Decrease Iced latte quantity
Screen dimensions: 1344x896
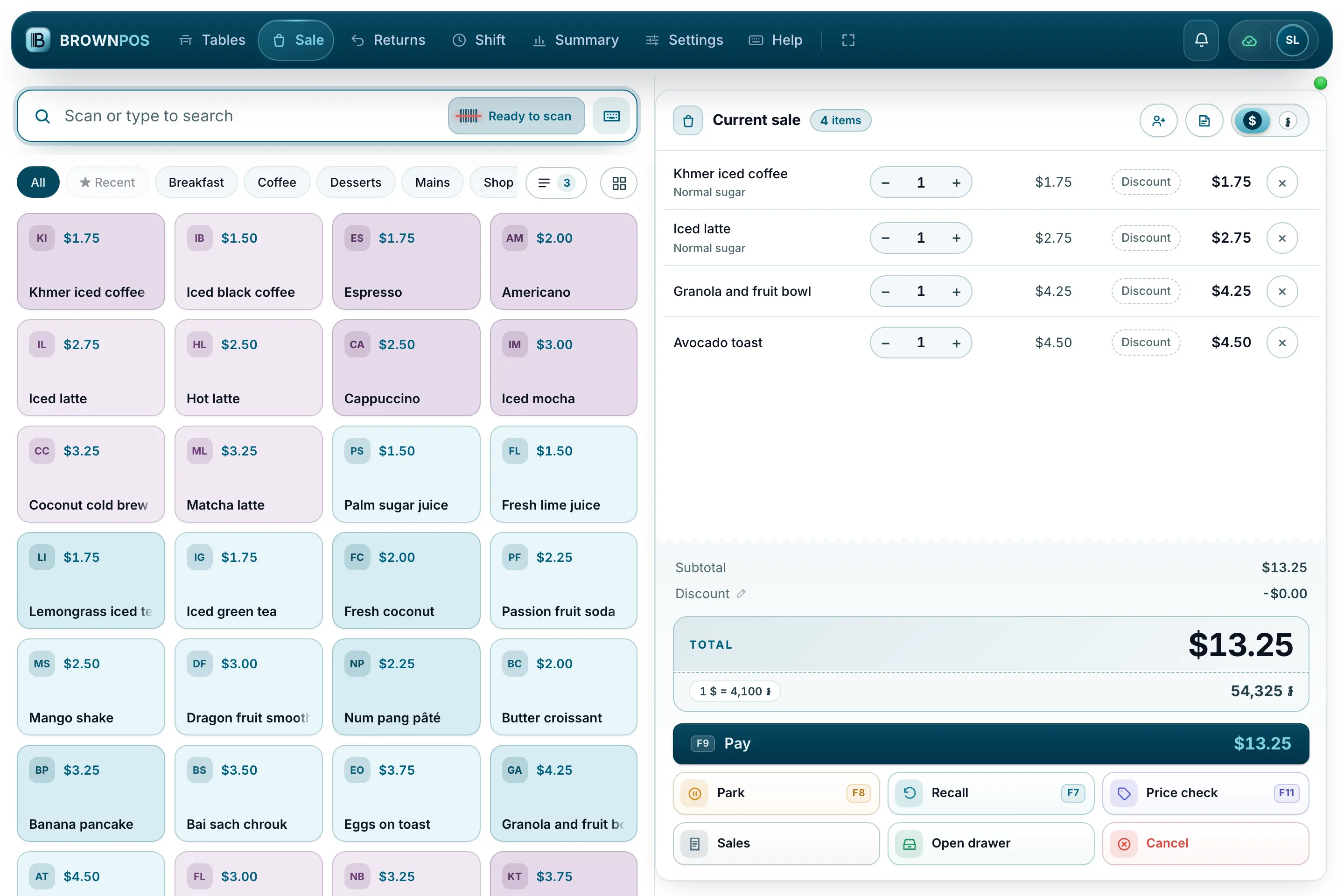coord(885,238)
